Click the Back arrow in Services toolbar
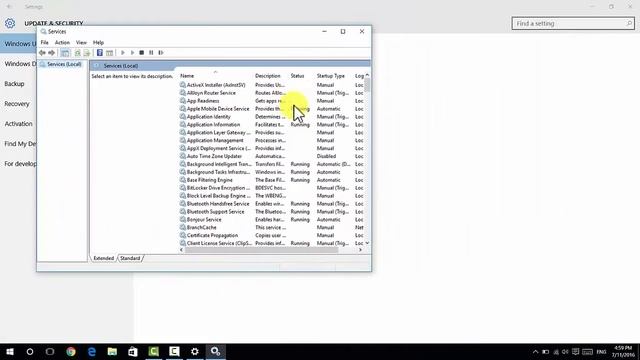Image resolution: width=640 pixels, height=360 pixels. [42, 53]
